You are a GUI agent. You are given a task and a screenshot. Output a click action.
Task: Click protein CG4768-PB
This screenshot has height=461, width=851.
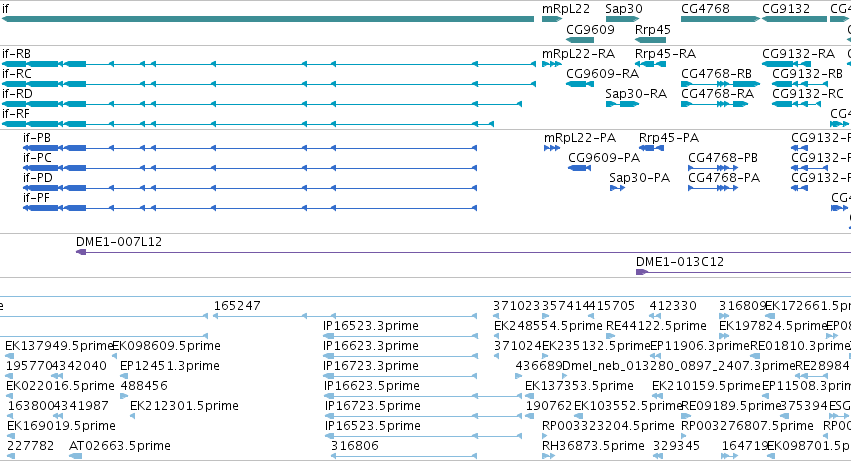[x=713, y=168]
